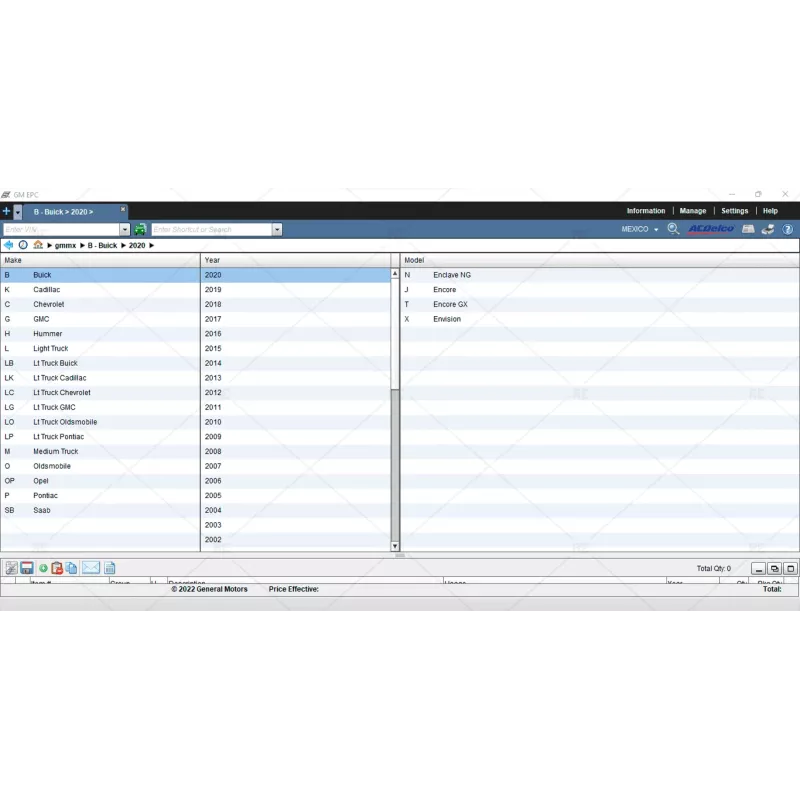Select Chevrolet in the Make list
This screenshot has height=800, width=800.
48,304
